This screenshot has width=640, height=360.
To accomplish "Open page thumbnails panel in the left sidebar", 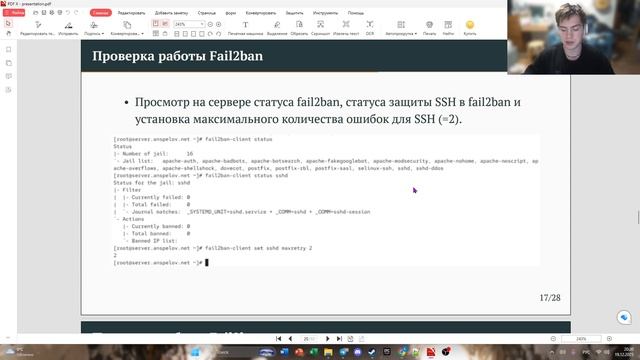I will click(9, 63).
